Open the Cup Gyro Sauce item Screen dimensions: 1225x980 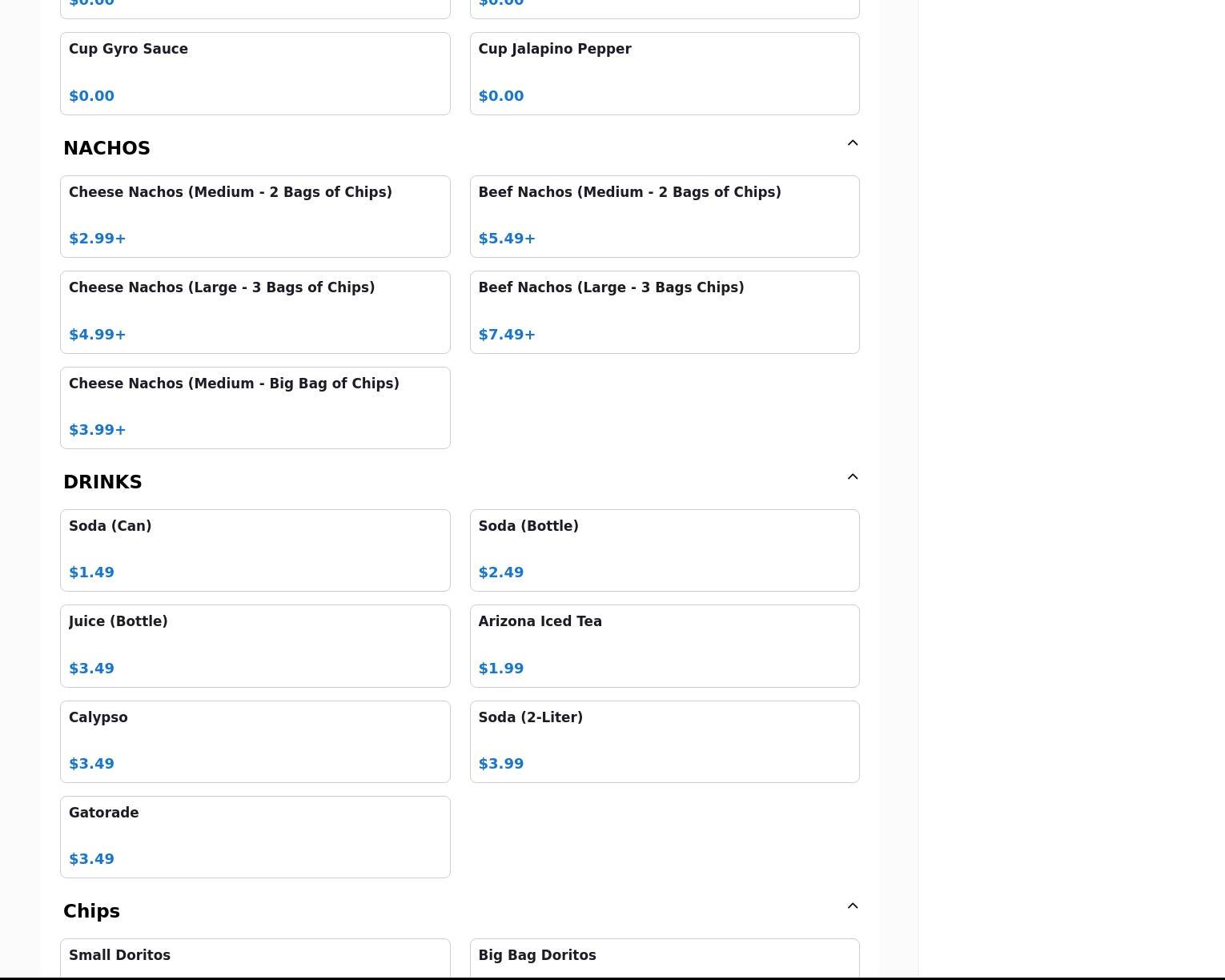click(255, 74)
